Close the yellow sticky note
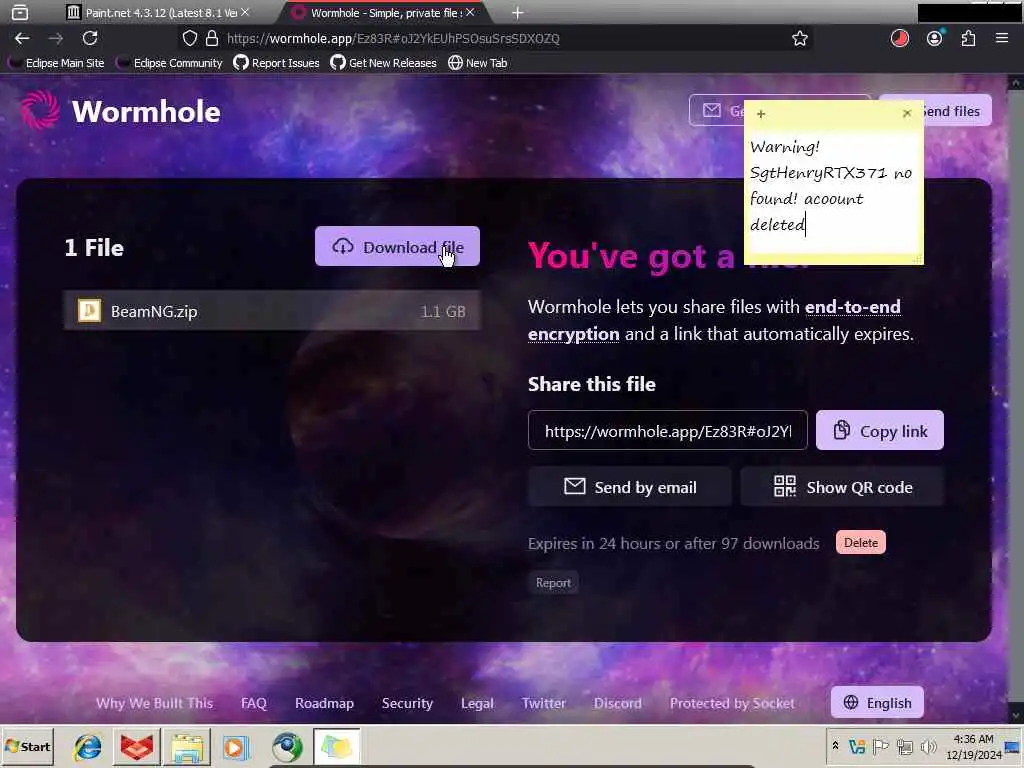This screenshot has height=768, width=1024. [906, 114]
